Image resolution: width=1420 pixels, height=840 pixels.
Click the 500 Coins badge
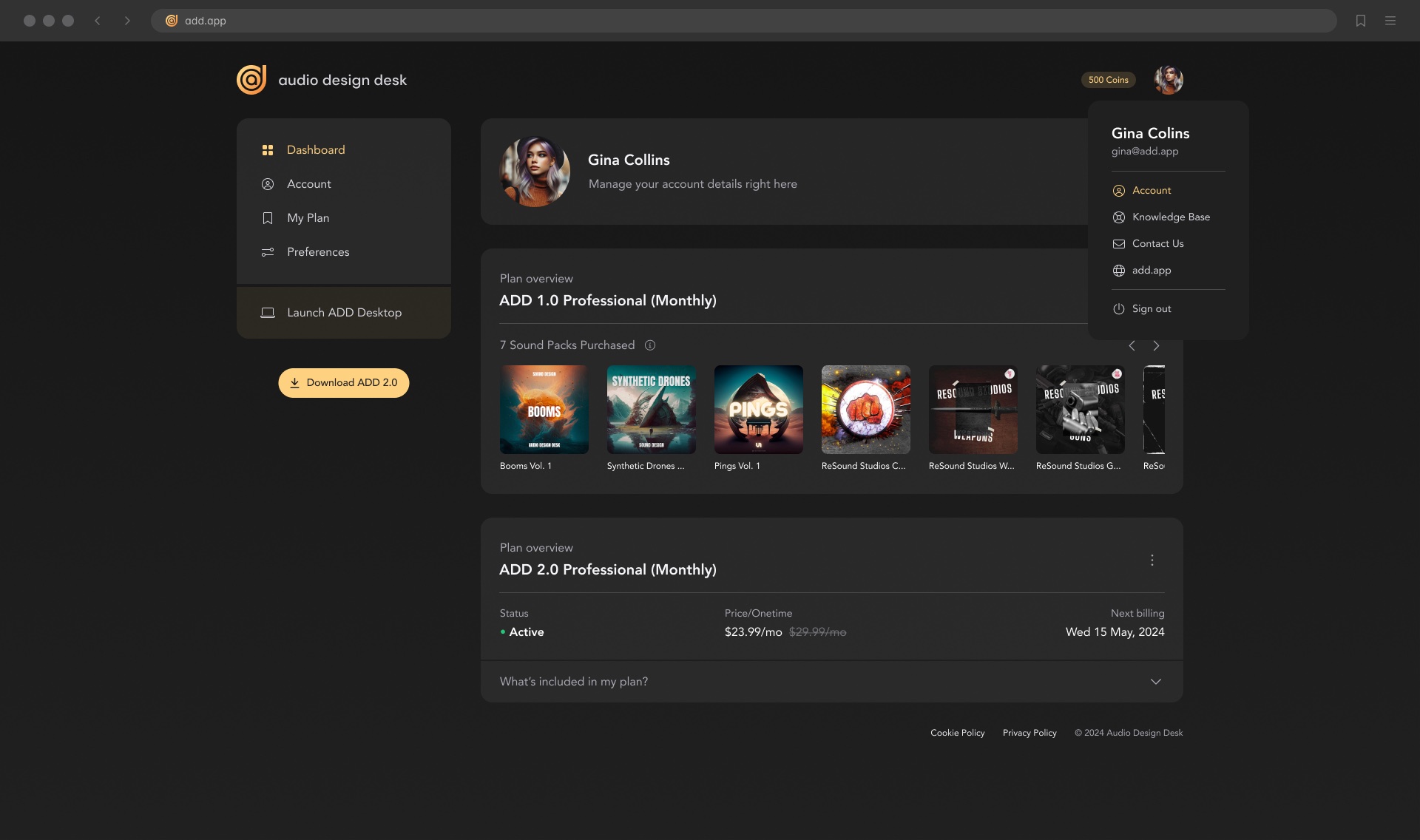(1108, 80)
